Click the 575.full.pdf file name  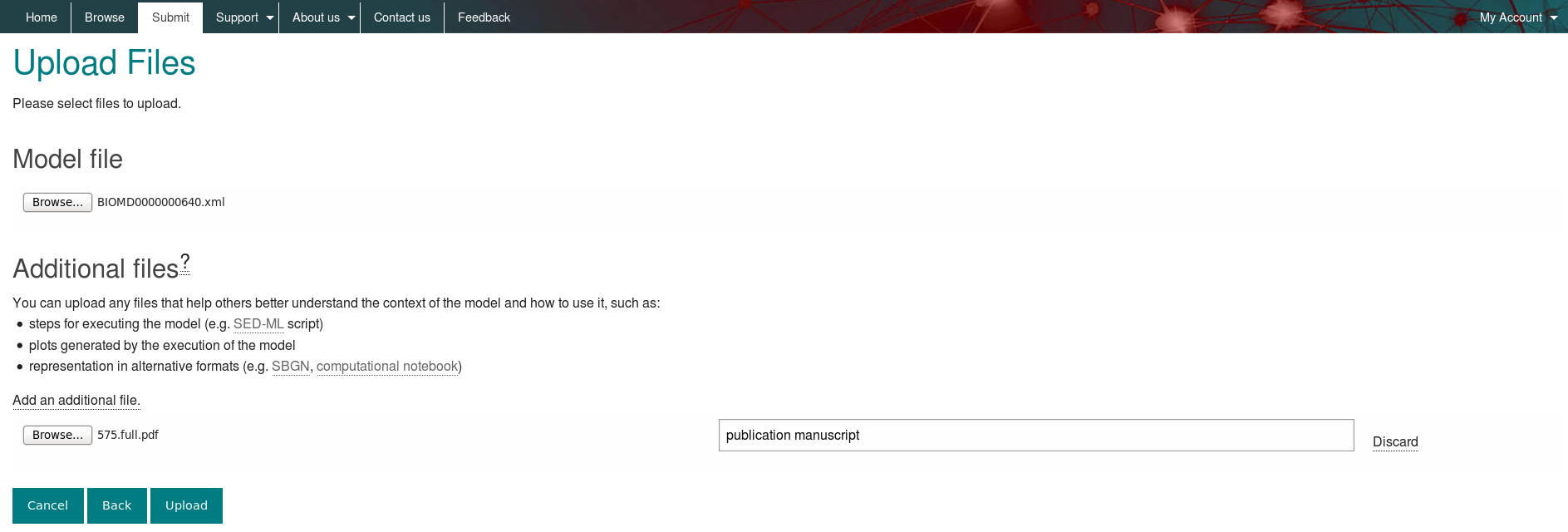coord(128,435)
